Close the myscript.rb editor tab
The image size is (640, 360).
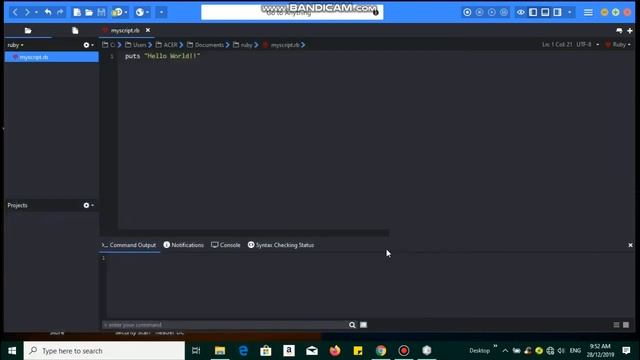tap(148, 30)
